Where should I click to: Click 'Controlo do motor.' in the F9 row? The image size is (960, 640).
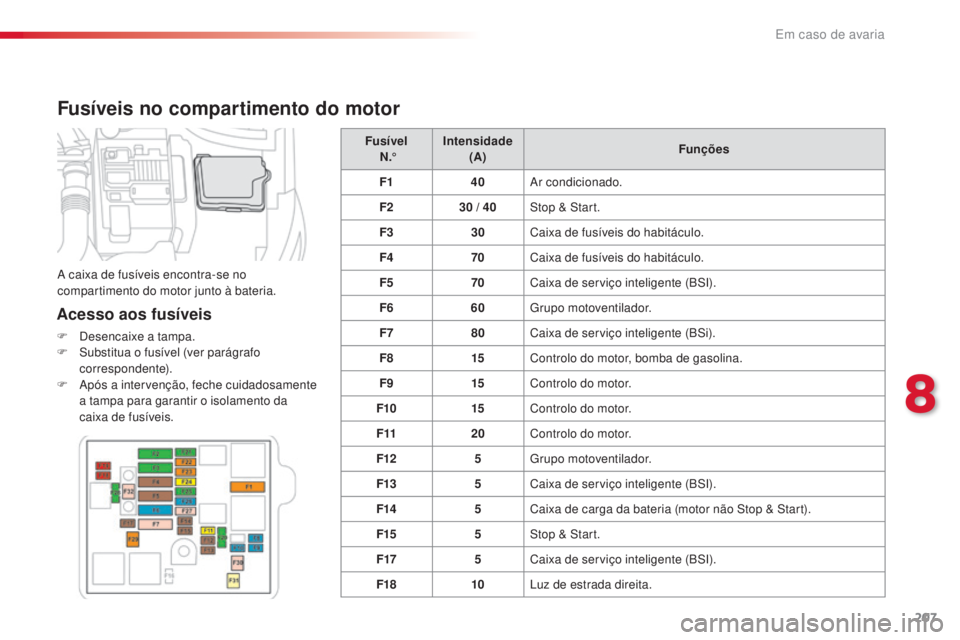pyautogui.click(x=580, y=383)
